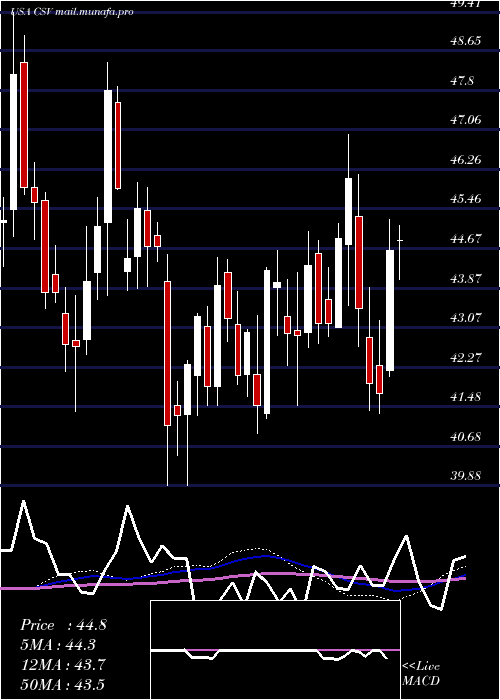Click the 43.87 price axis label
This screenshot has height=700, width=500.
[466, 279]
